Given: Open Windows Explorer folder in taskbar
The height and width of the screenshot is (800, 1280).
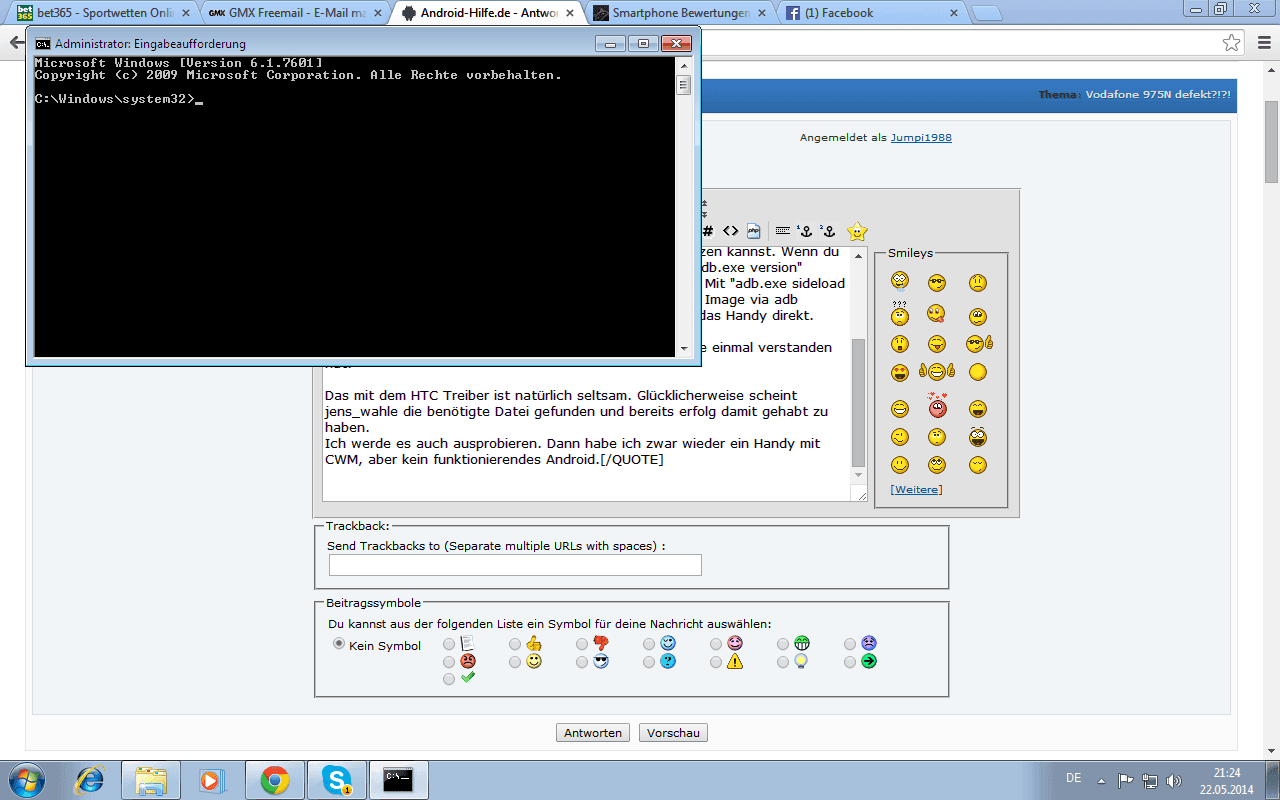Looking at the screenshot, I should click(x=151, y=780).
